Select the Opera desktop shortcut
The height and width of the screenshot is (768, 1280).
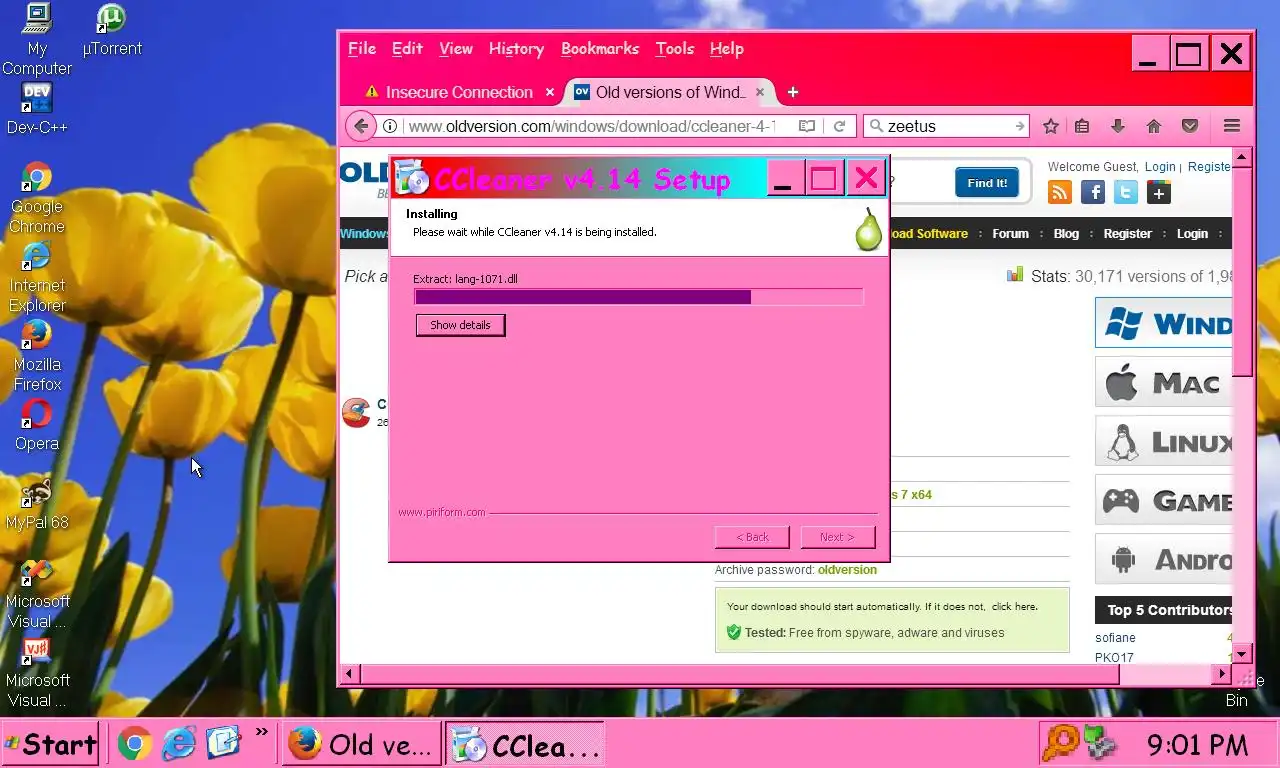37,425
